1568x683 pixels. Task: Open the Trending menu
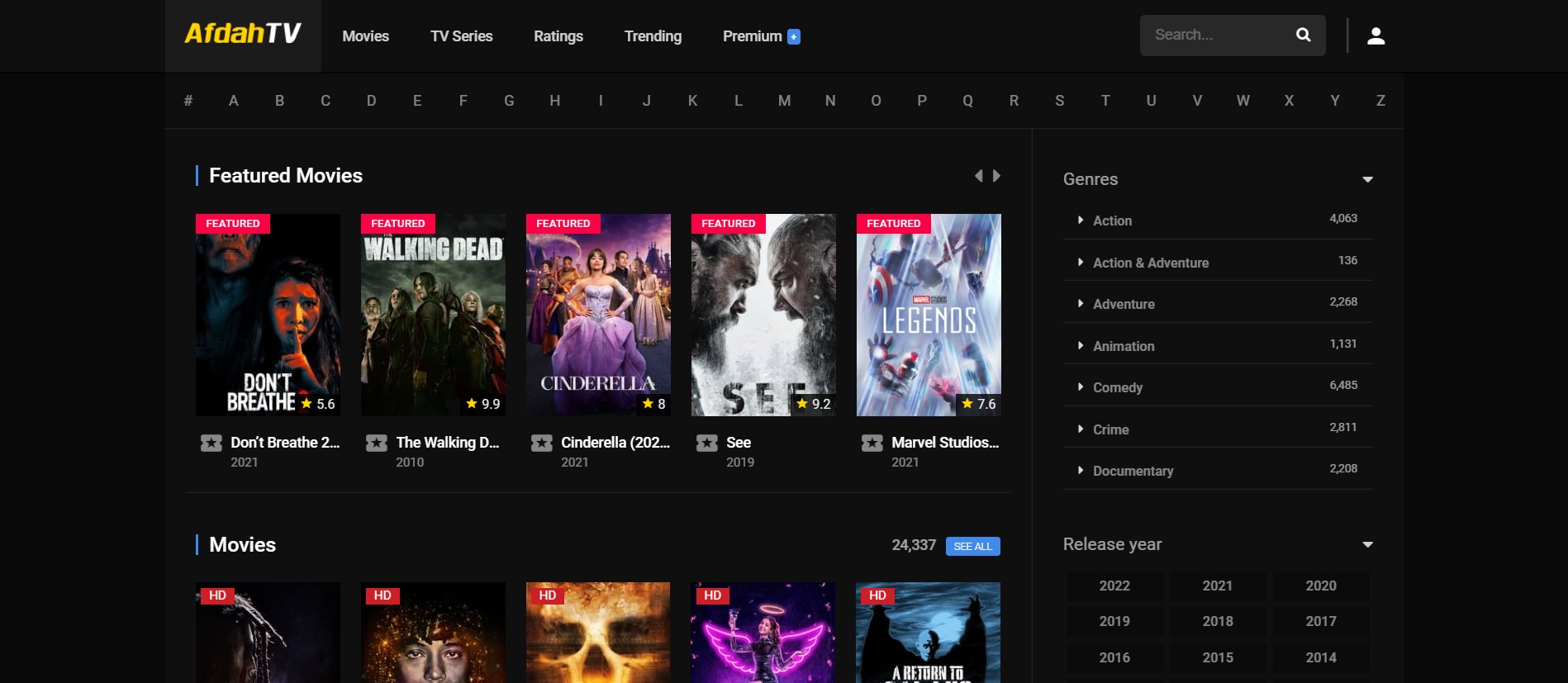click(x=653, y=36)
